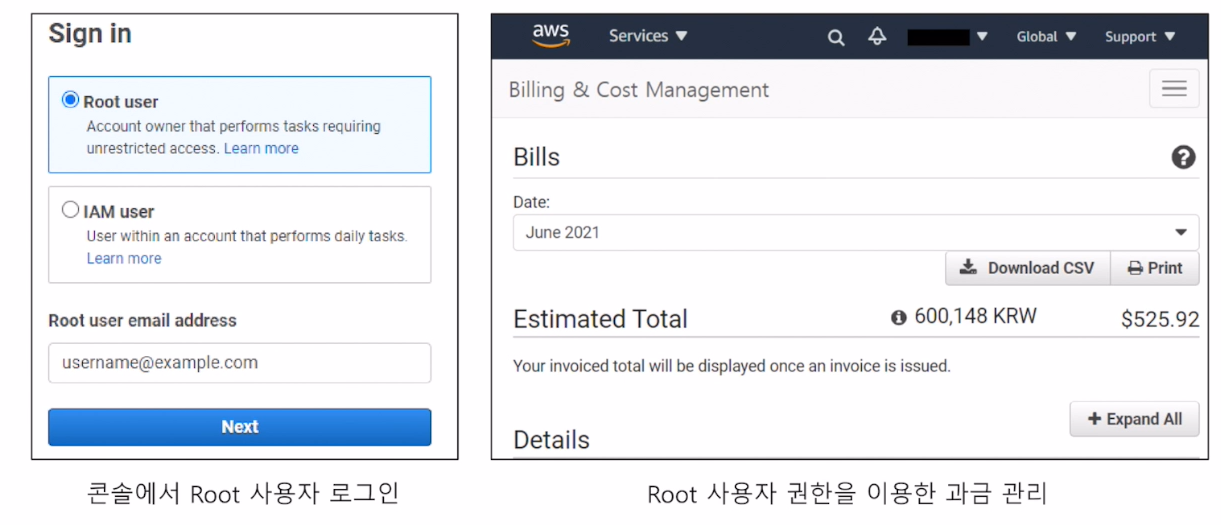This screenshot has width=1221, height=525.
Task: Click the info icon beside 600,148 KRW
Action: click(898, 317)
